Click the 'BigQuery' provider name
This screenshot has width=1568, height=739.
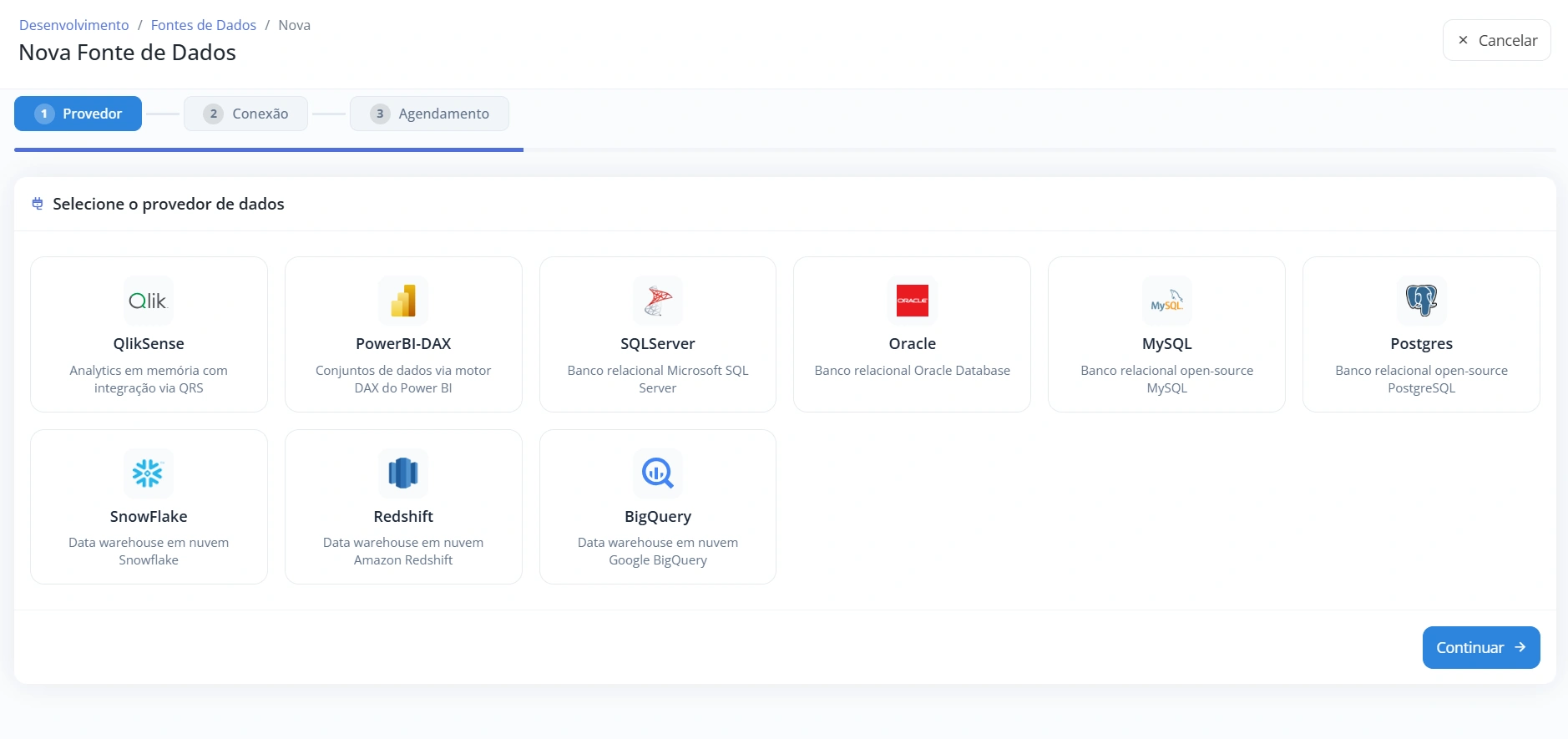658,516
